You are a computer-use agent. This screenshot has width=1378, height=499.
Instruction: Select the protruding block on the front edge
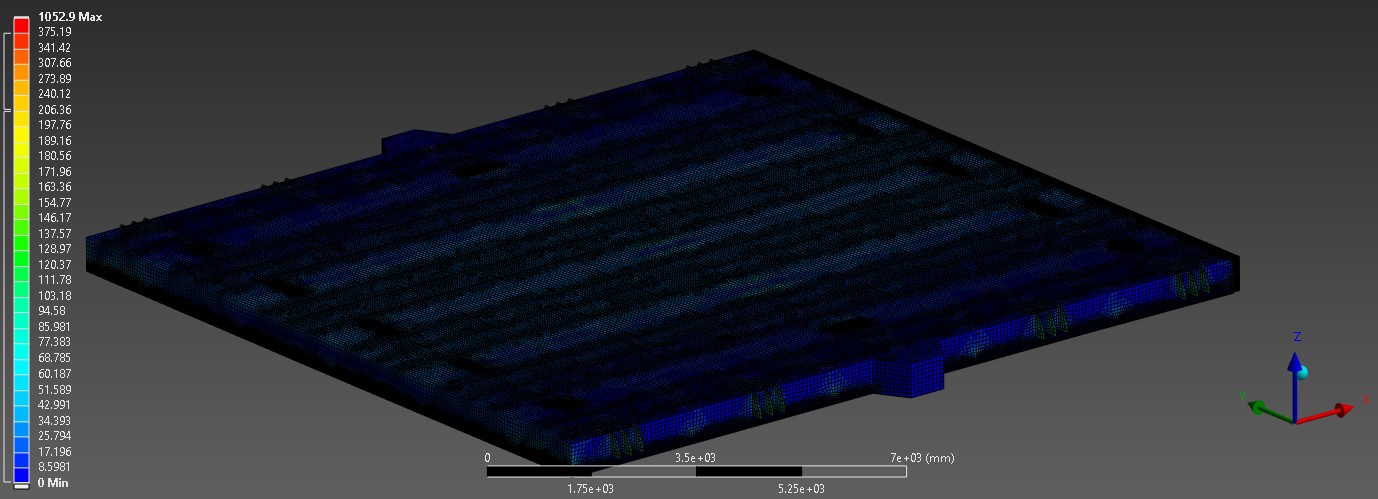pos(908,369)
